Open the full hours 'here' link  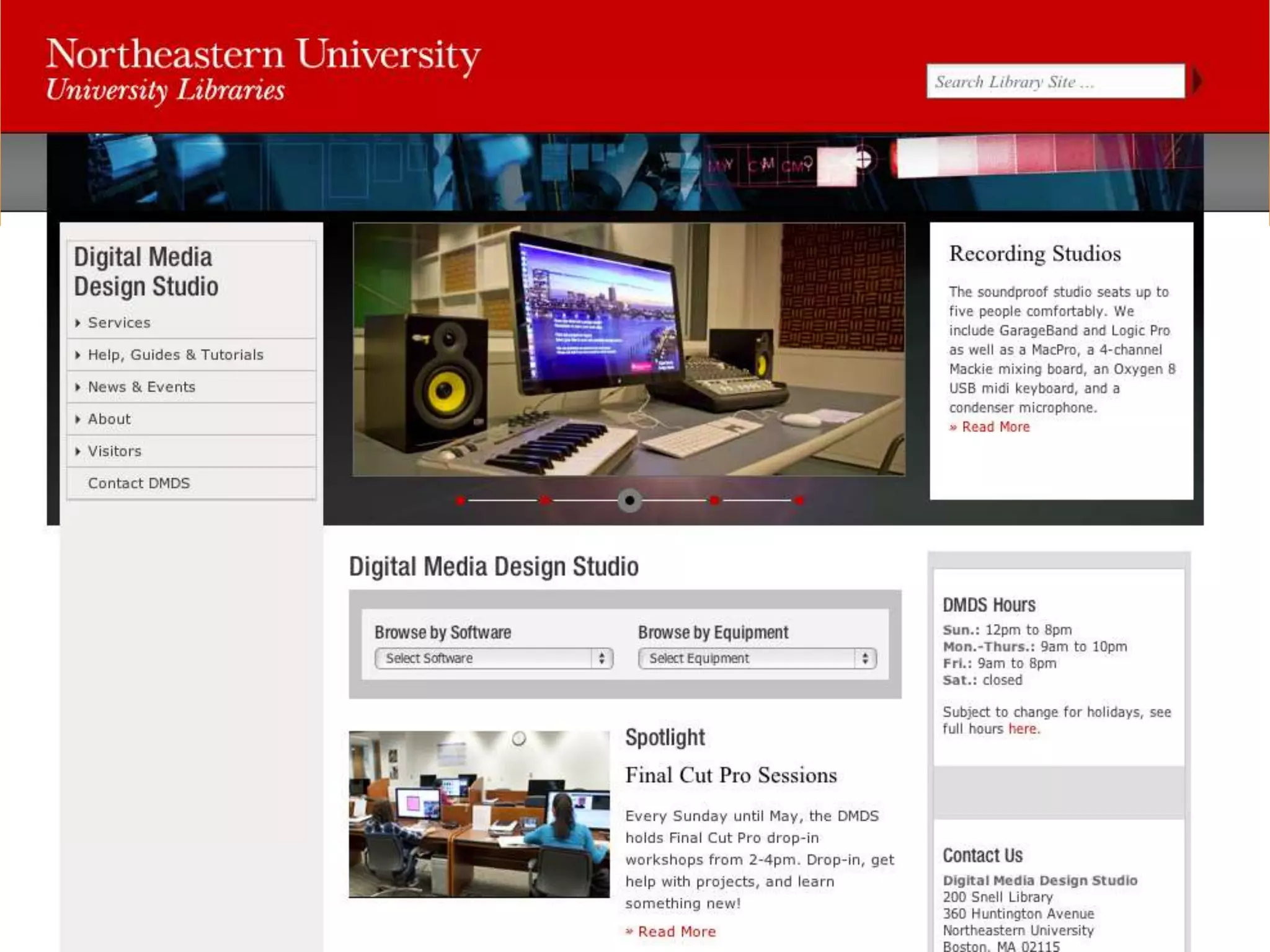(1022, 729)
